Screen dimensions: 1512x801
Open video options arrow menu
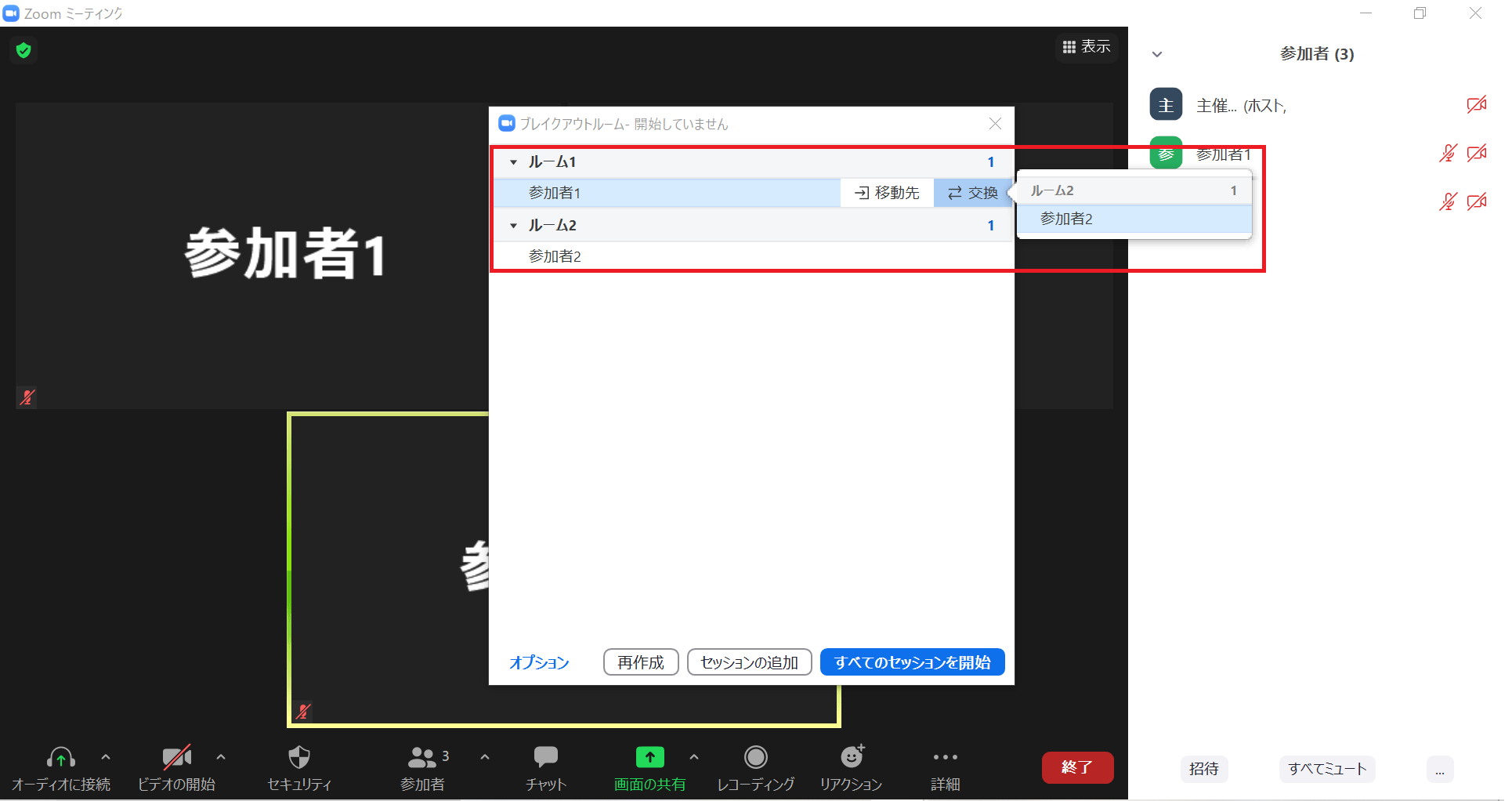tap(221, 757)
